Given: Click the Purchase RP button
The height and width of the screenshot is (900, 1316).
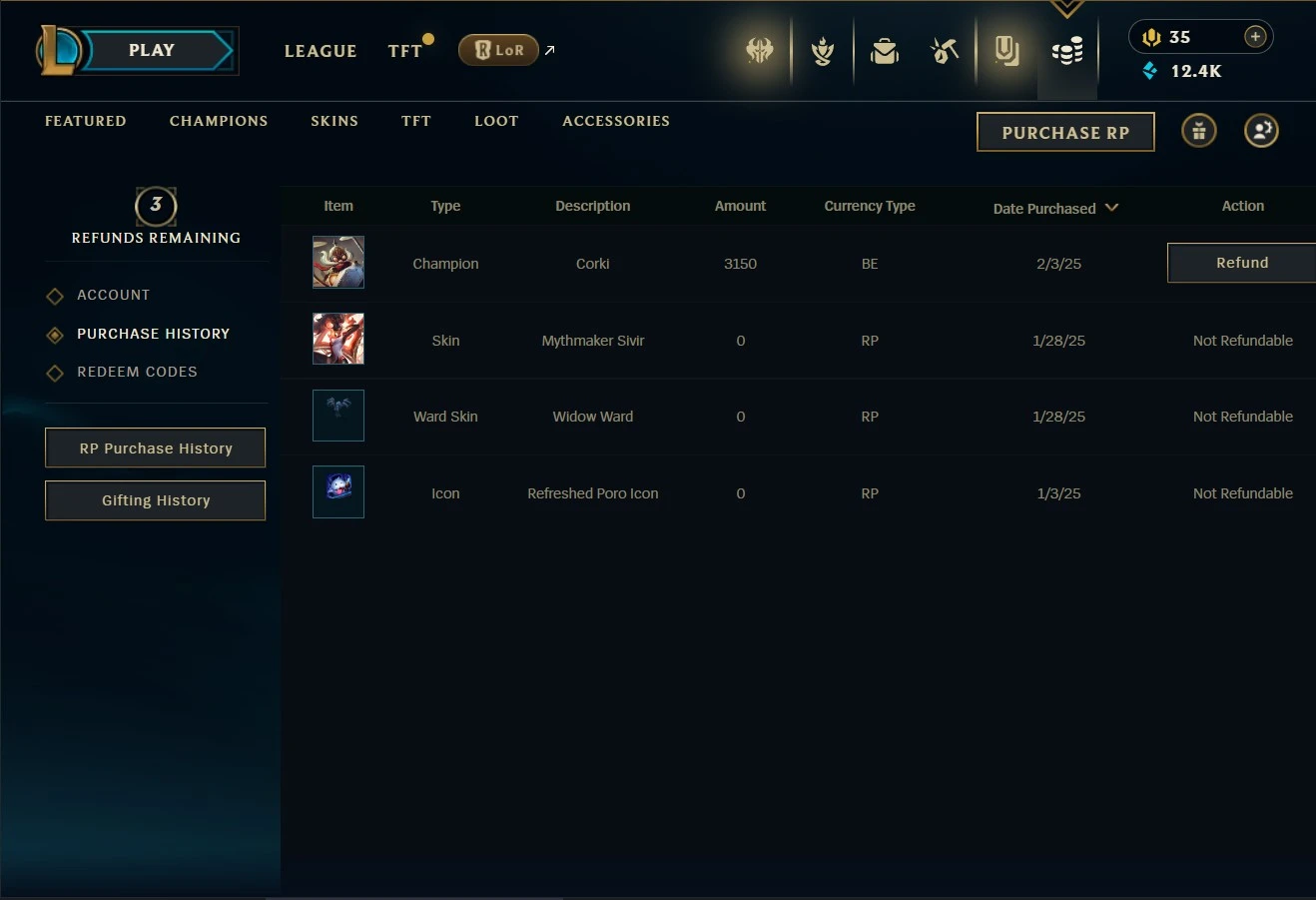Looking at the screenshot, I should coord(1065,132).
